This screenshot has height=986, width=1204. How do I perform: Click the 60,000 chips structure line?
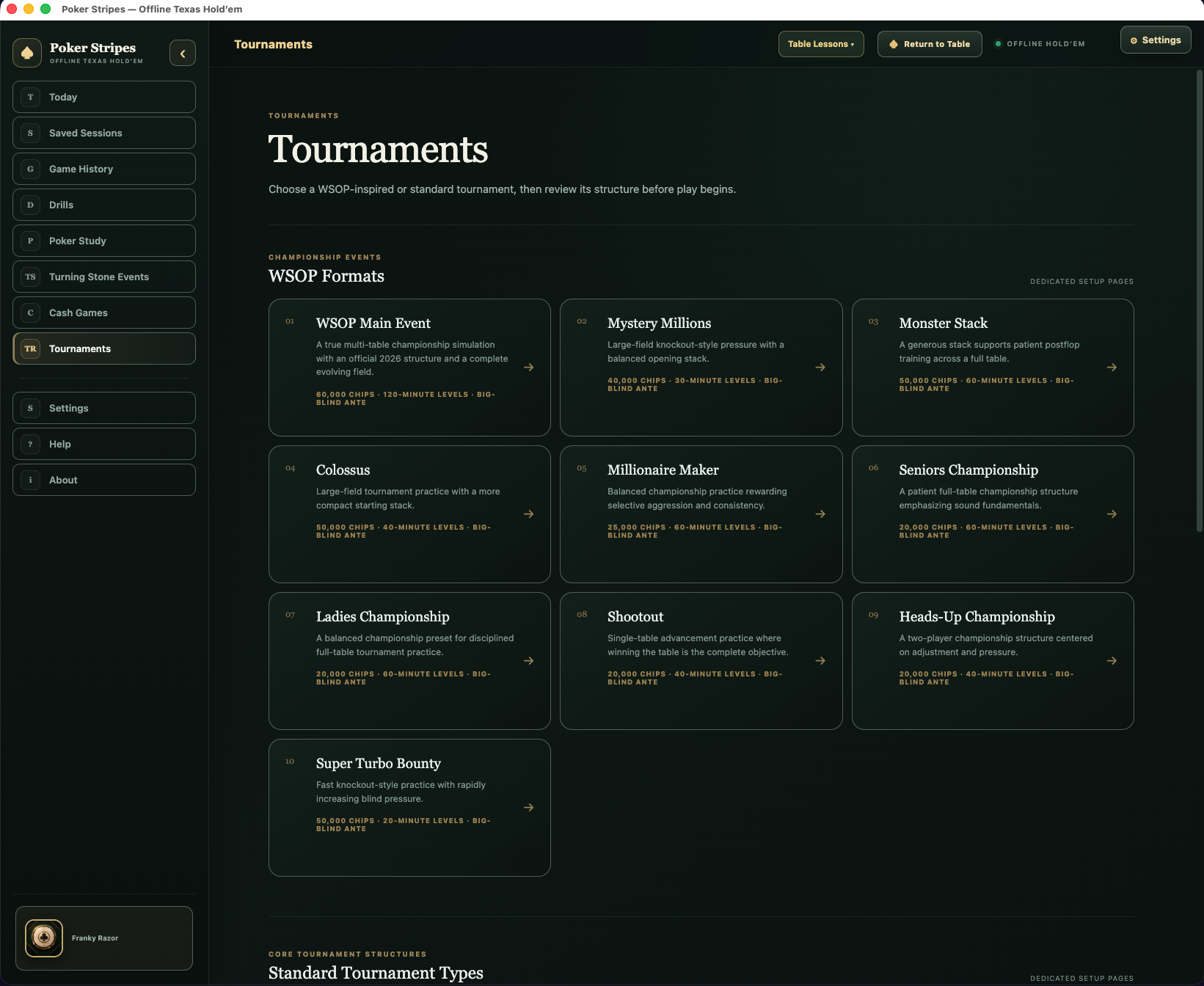406,398
